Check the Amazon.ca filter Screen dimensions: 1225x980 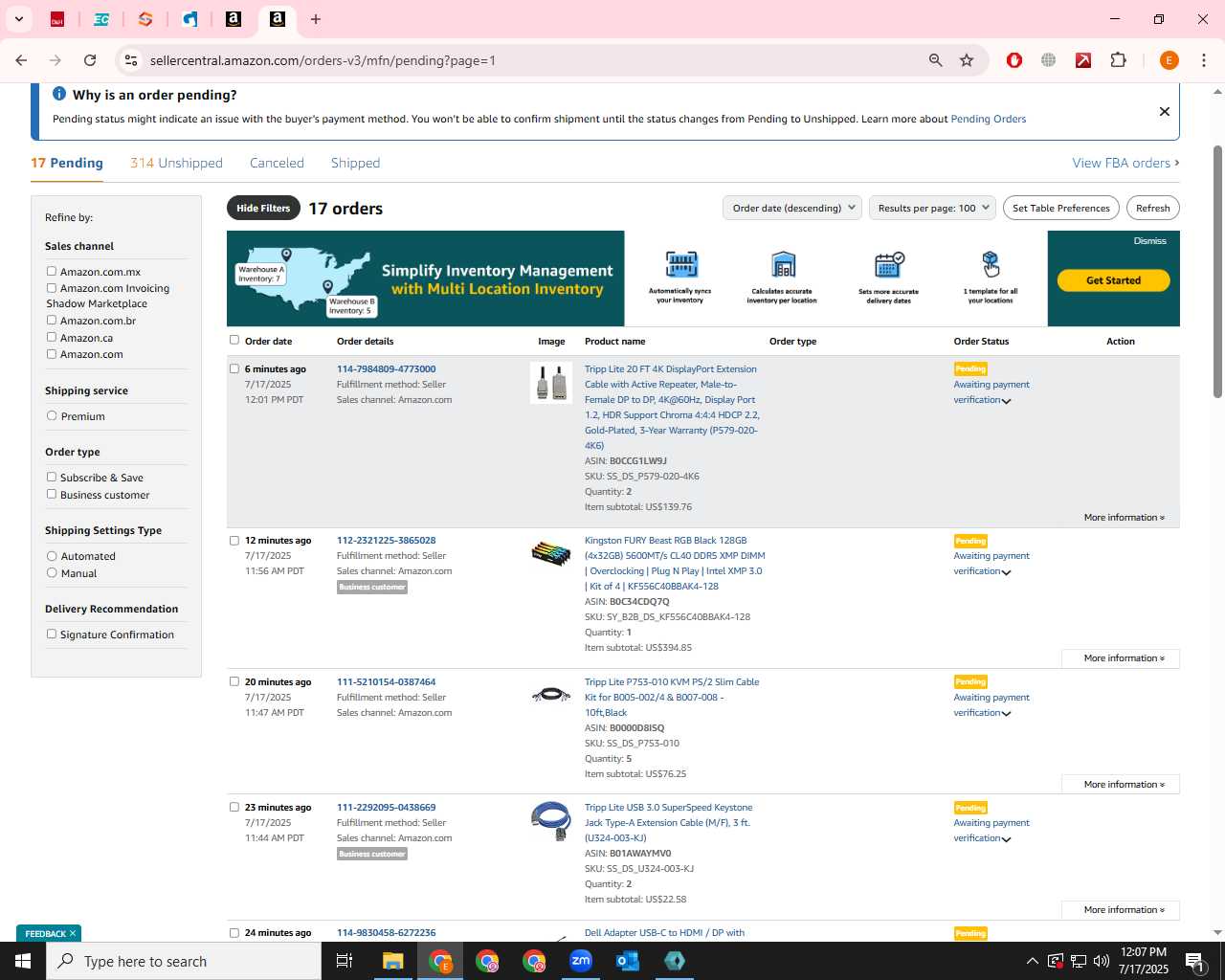(52, 337)
